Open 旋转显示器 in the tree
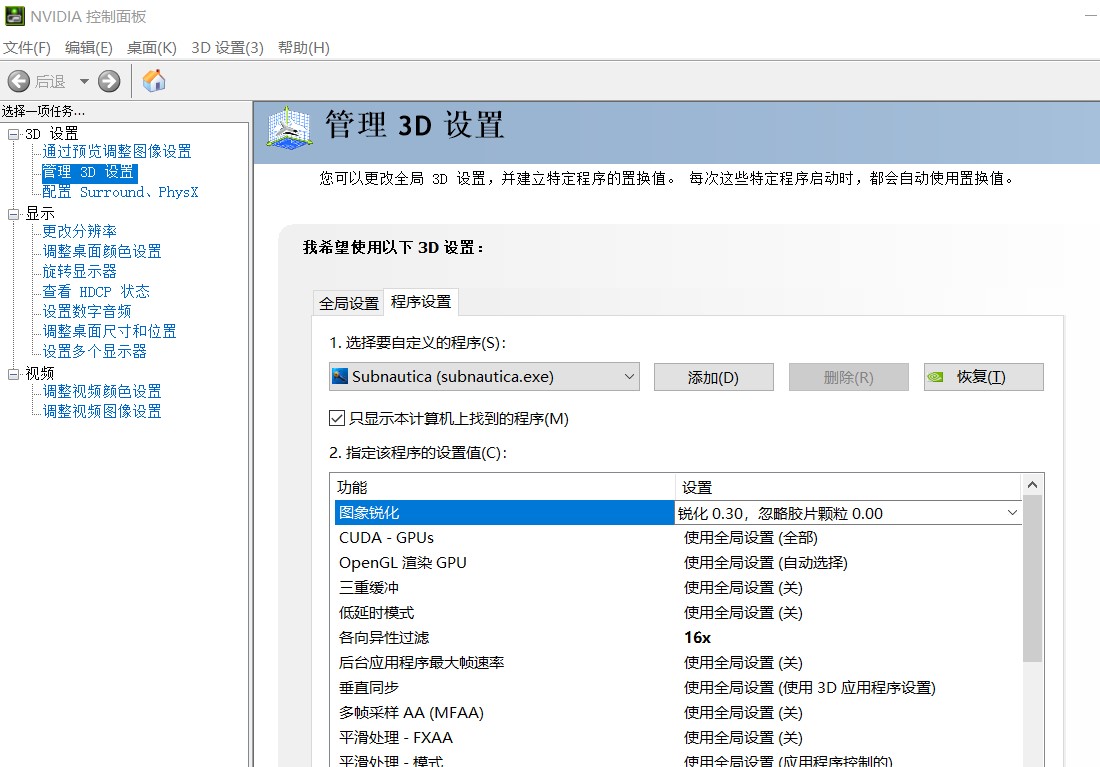 [79, 272]
